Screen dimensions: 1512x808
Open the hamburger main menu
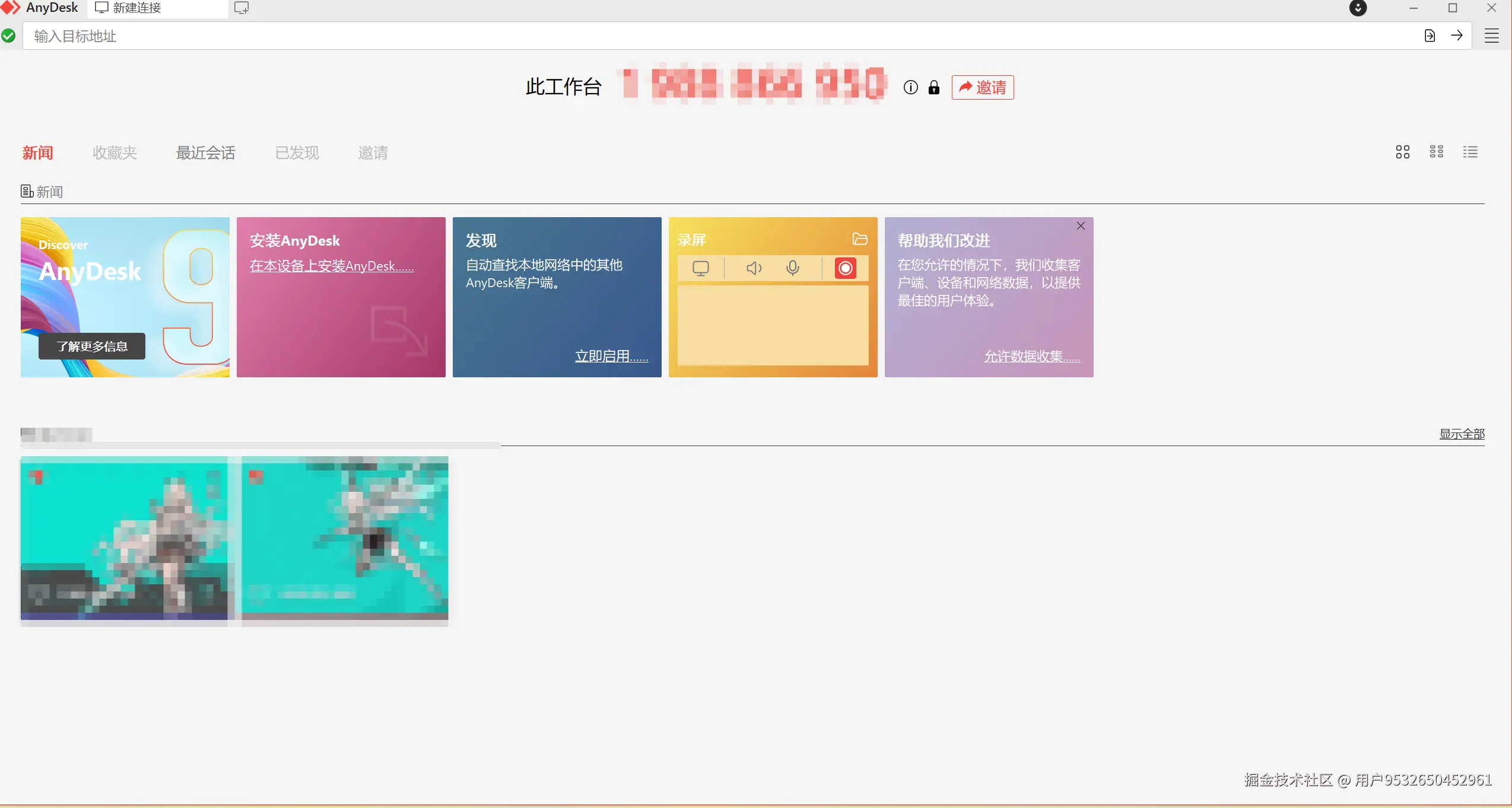pos(1492,36)
